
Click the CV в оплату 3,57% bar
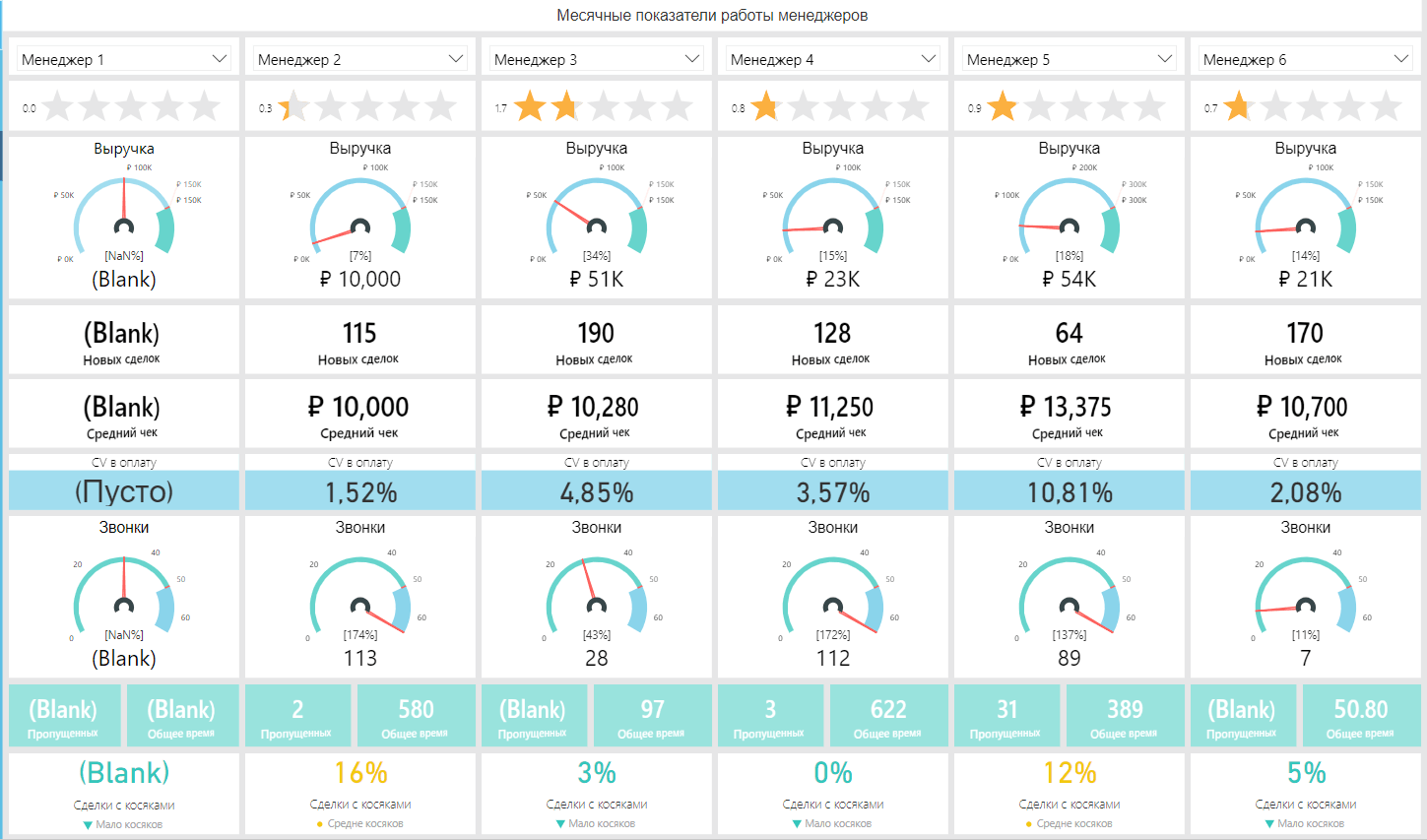click(x=833, y=490)
